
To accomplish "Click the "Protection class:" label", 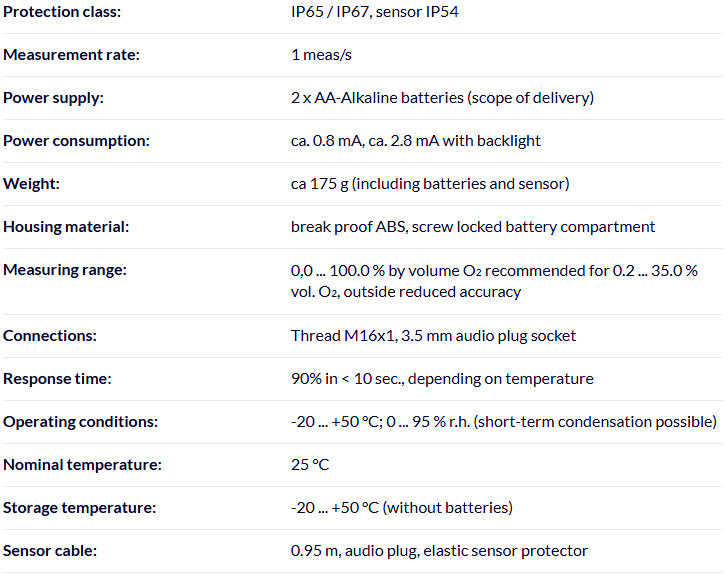I will pyautogui.click(x=60, y=12).
